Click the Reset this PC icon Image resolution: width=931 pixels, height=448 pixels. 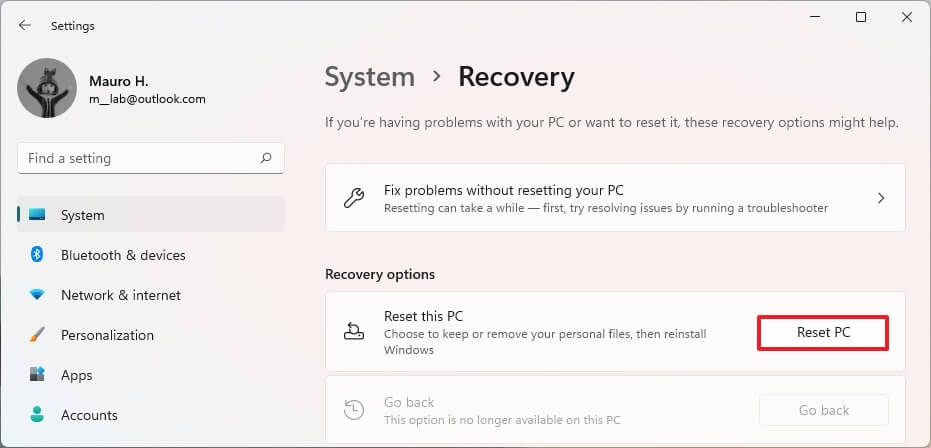(x=354, y=332)
